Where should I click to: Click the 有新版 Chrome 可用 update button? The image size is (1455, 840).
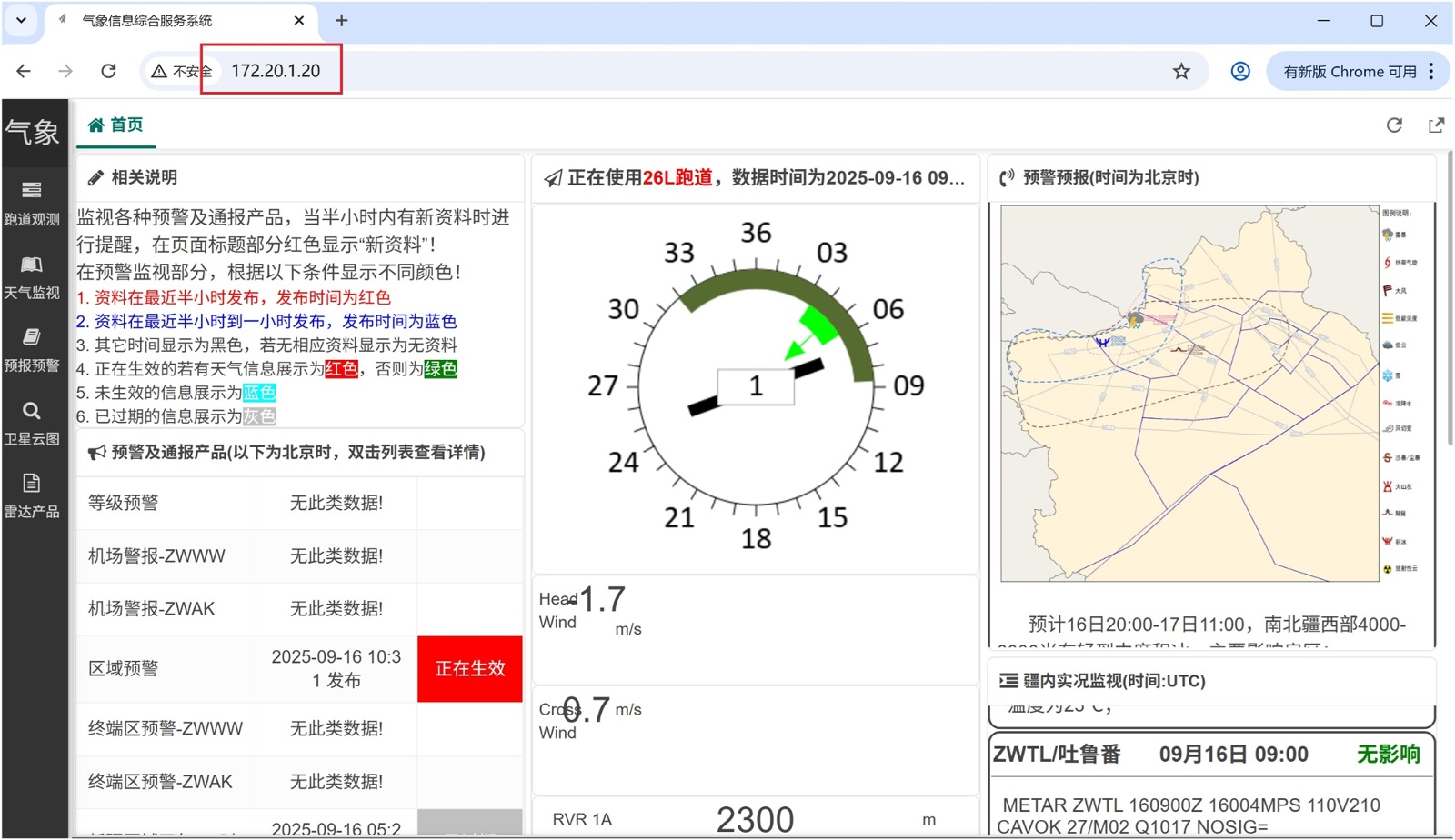point(1349,71)
